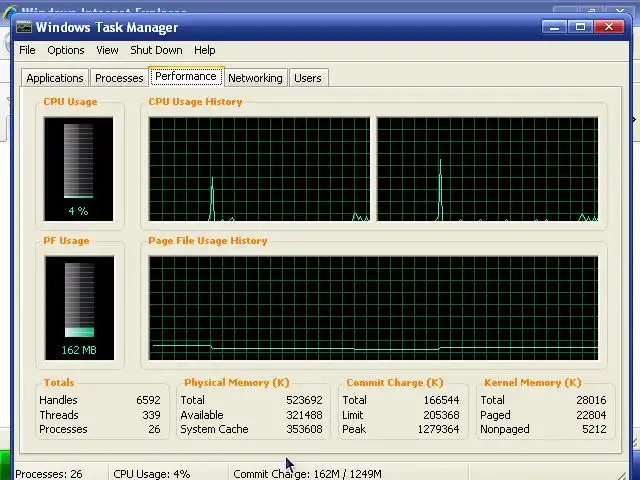Click the left CPU Usage History graph

260,169
